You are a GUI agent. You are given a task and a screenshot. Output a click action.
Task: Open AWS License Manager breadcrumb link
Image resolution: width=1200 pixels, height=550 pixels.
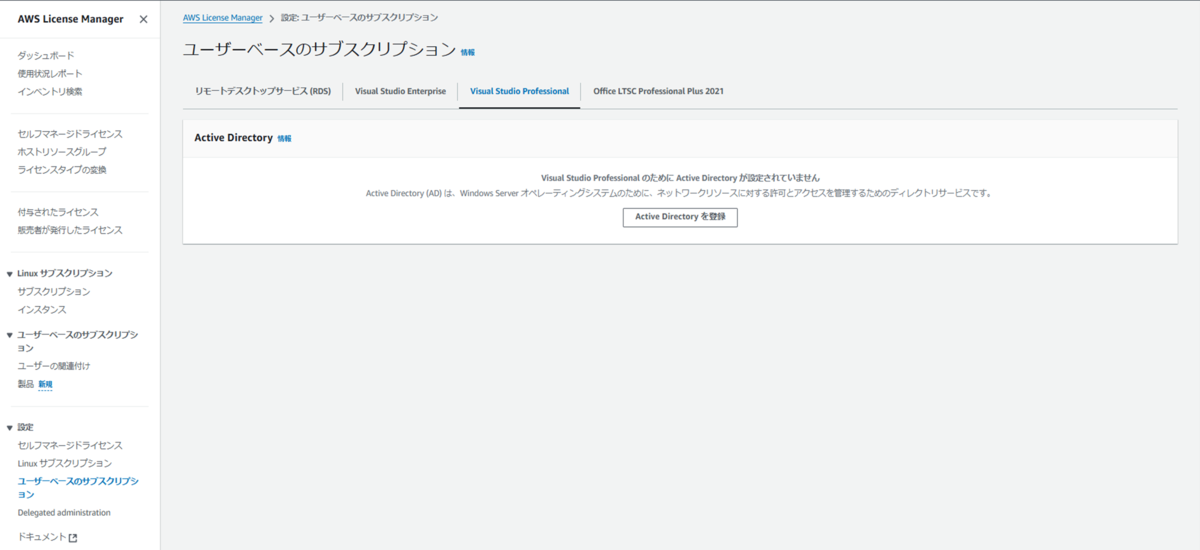(223, 18)
